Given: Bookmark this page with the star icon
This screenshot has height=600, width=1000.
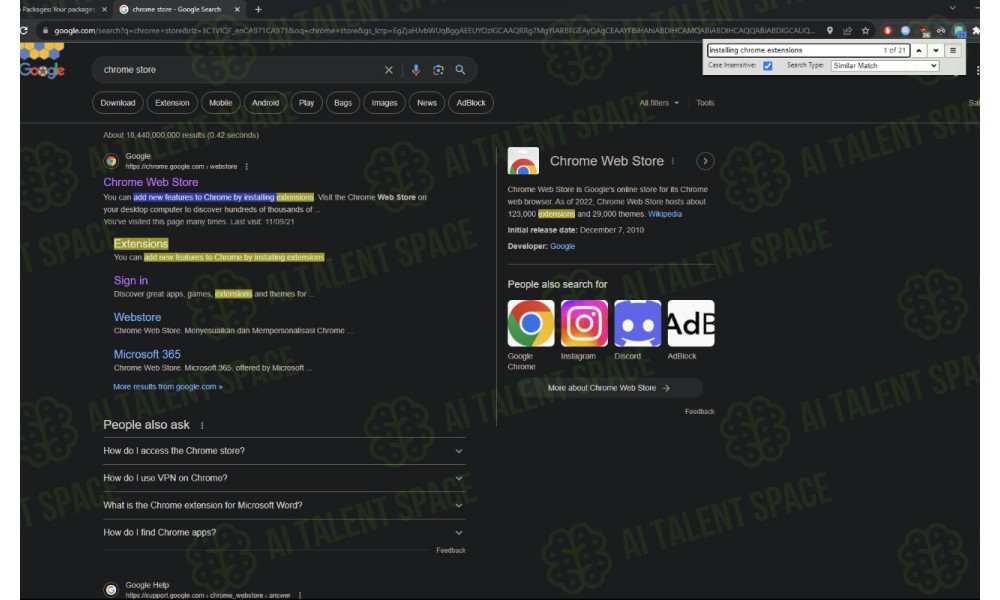Looking at the screenshot, I should coord(865,30).
